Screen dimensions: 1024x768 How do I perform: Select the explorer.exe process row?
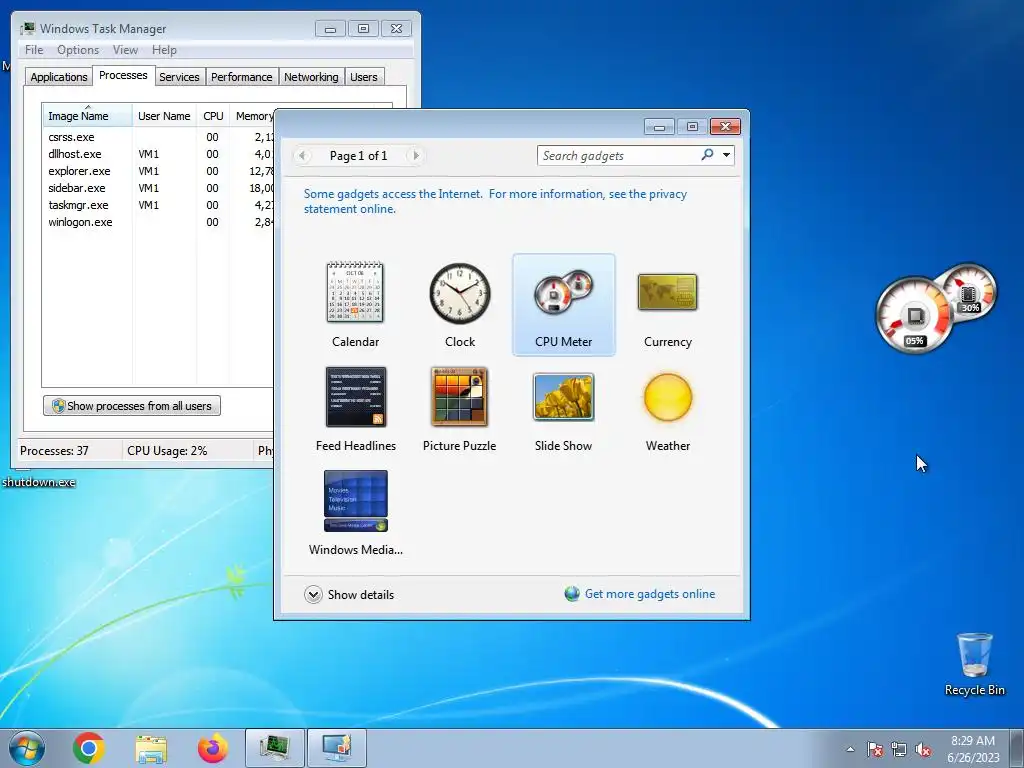click(158, 171)
